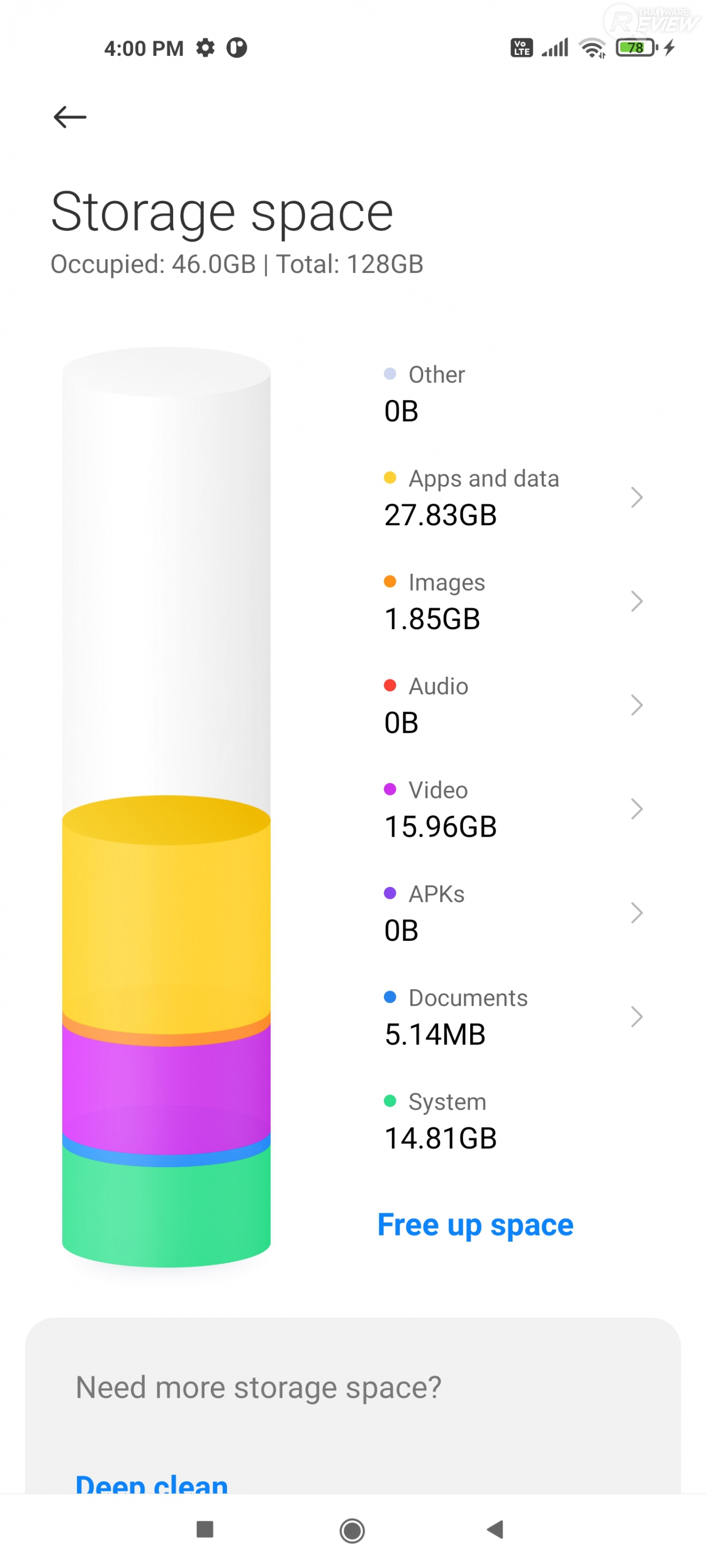Expand Apps and data chevron
Screen dimensions: 706x1568
[x=636, y=497]
